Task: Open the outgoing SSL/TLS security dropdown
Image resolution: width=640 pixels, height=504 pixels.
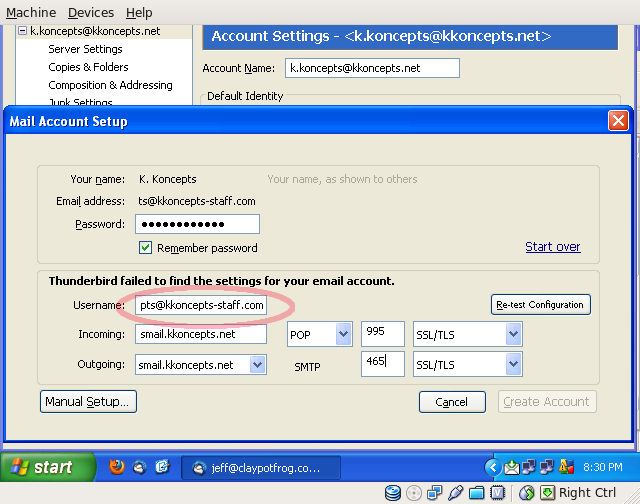Action: pos(468,364)
